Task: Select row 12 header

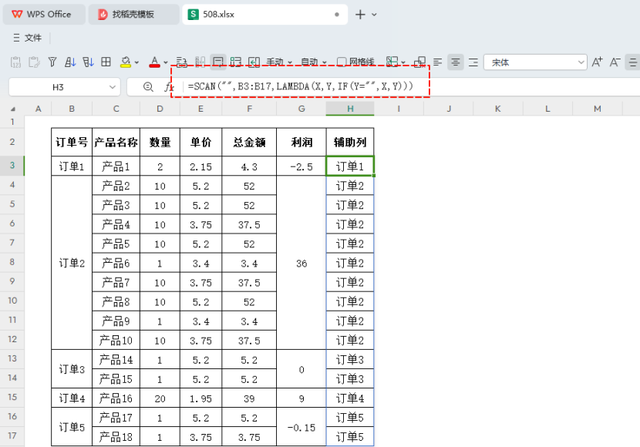Action: pos(12,339)
